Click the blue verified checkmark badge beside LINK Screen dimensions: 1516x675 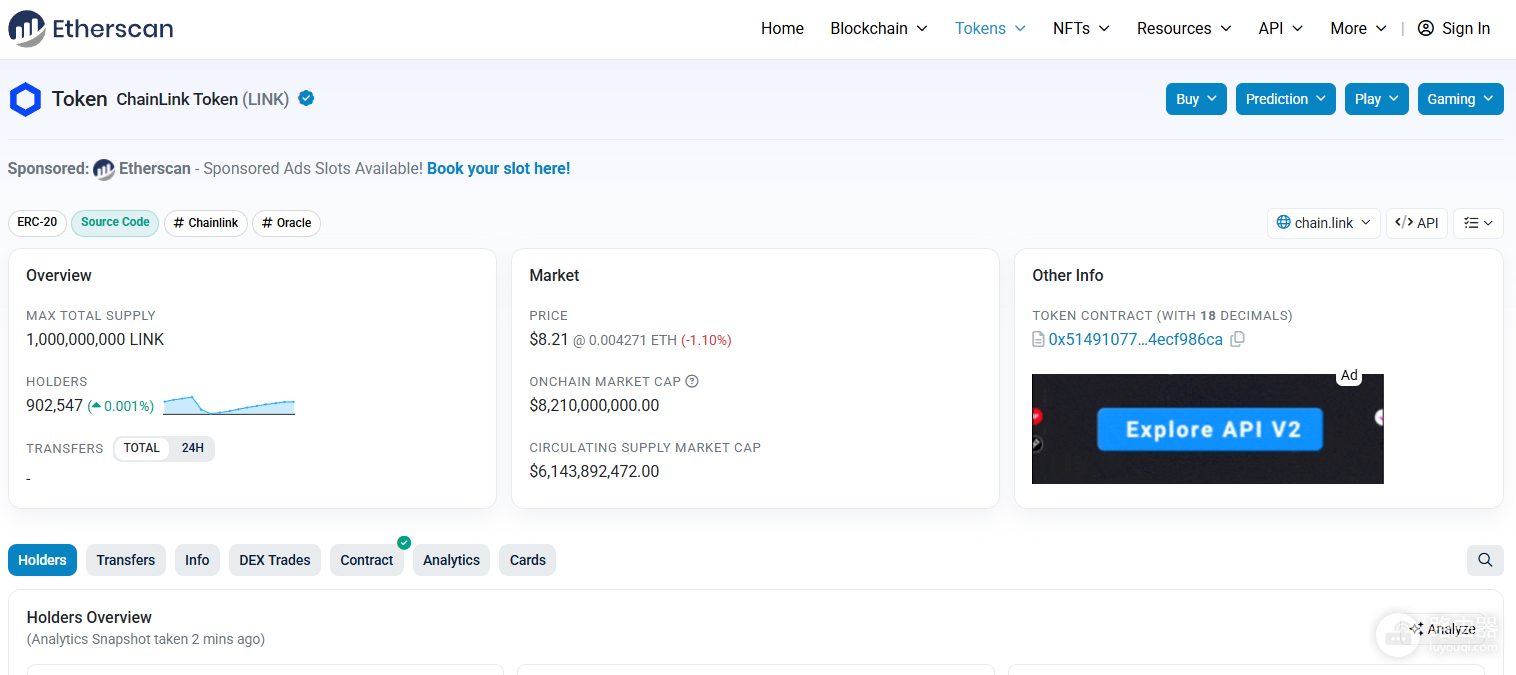tap(306, 98)
